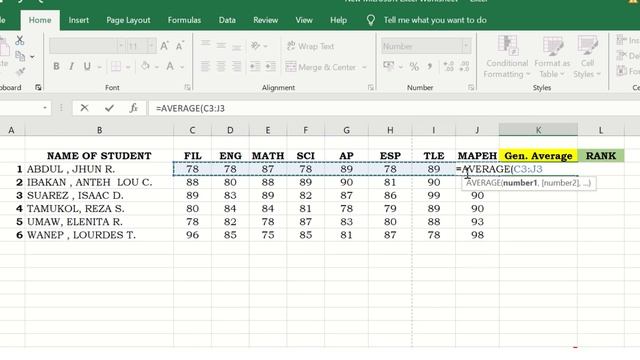
Task: Toggle Bold formatting
Action: click(x=56, y=67)
